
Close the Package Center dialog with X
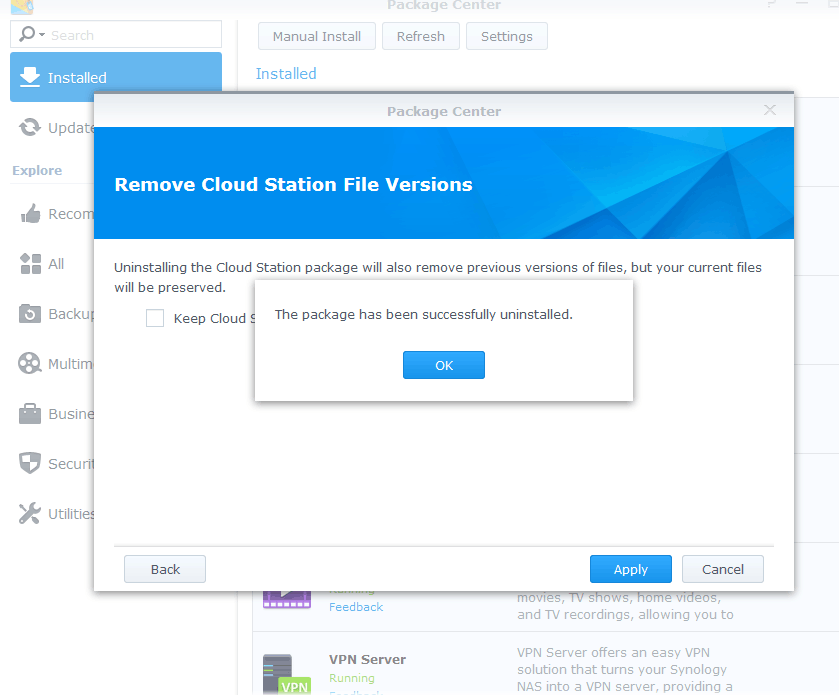coord(769,110)
